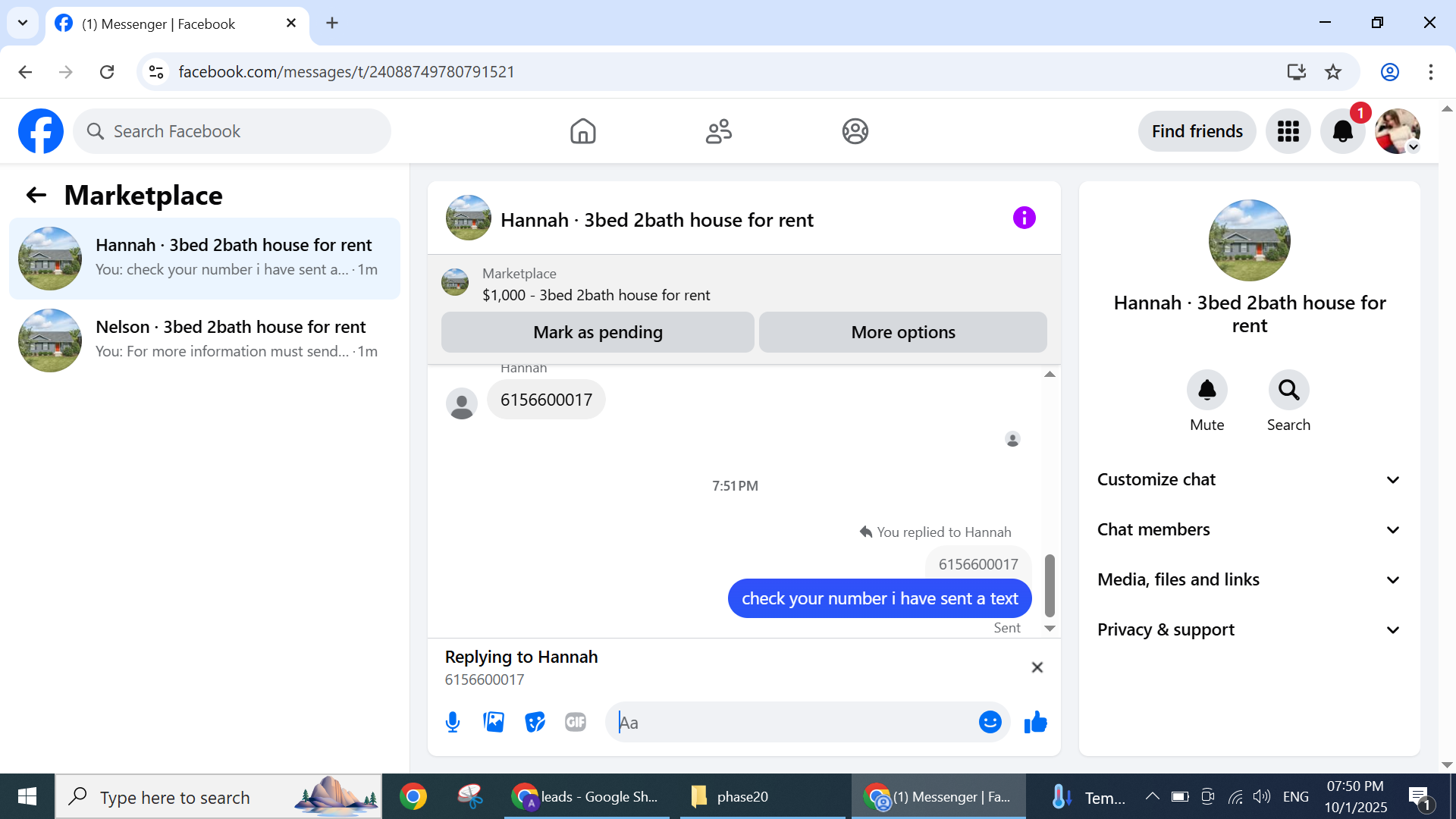Viewport: 1456px width, 819px height.
Task: Click Mark as pending button
Action: (x=598, y=332)
